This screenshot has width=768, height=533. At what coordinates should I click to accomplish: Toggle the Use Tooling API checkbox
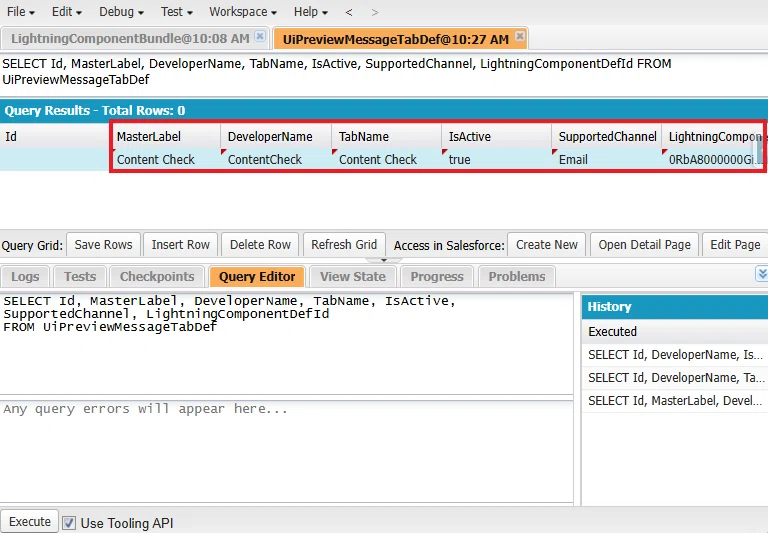click(69, 523)
